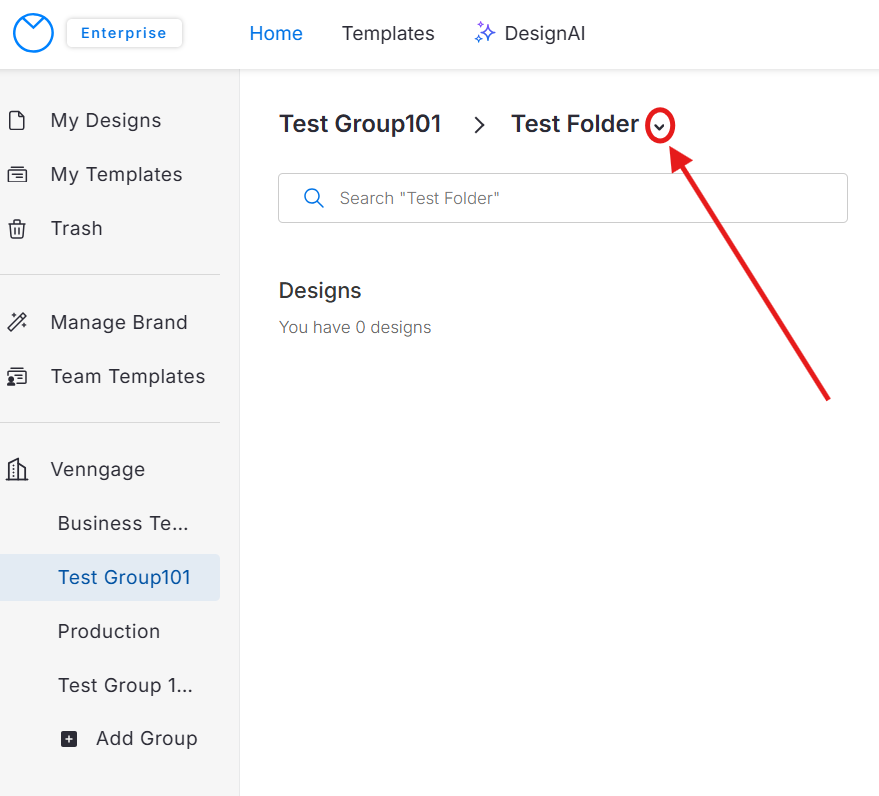
Task: Go back to Test Group101 breadcrumb
Action: pos(360,124)
